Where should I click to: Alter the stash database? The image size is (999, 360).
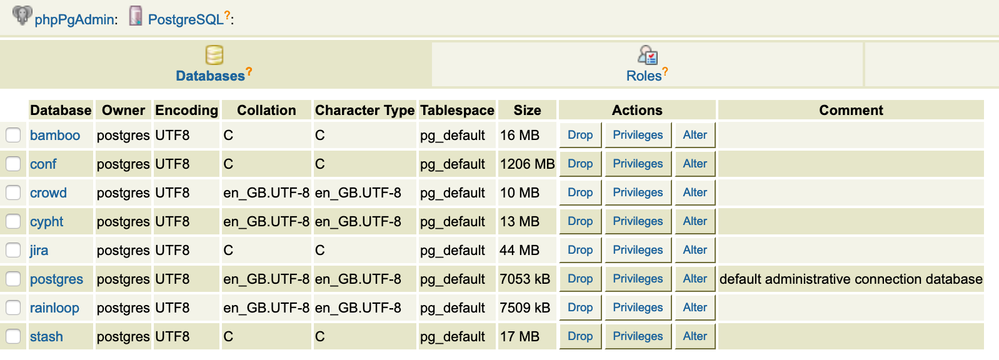pos(694,336)
